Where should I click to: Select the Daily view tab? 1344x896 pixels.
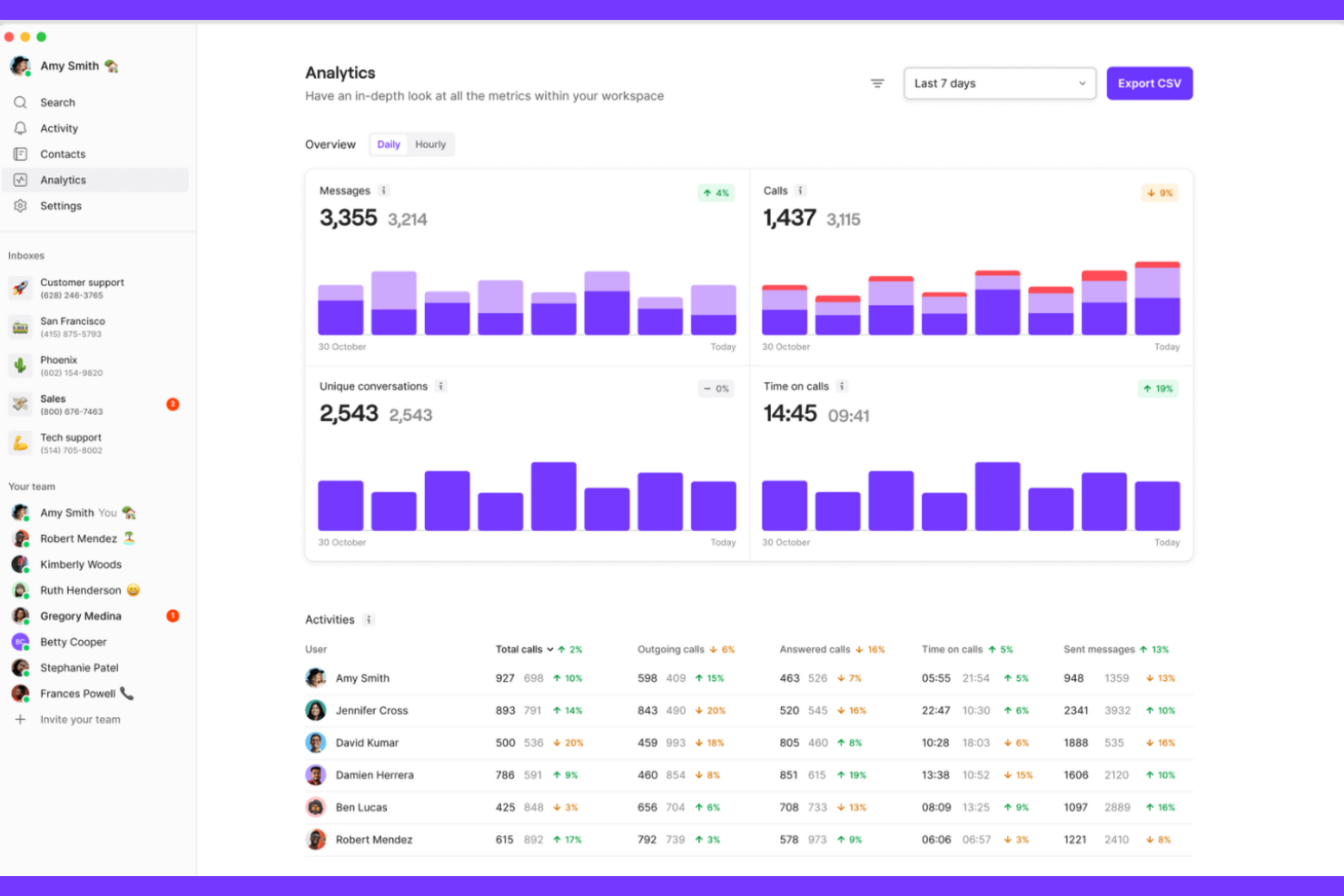coord(388,143)
